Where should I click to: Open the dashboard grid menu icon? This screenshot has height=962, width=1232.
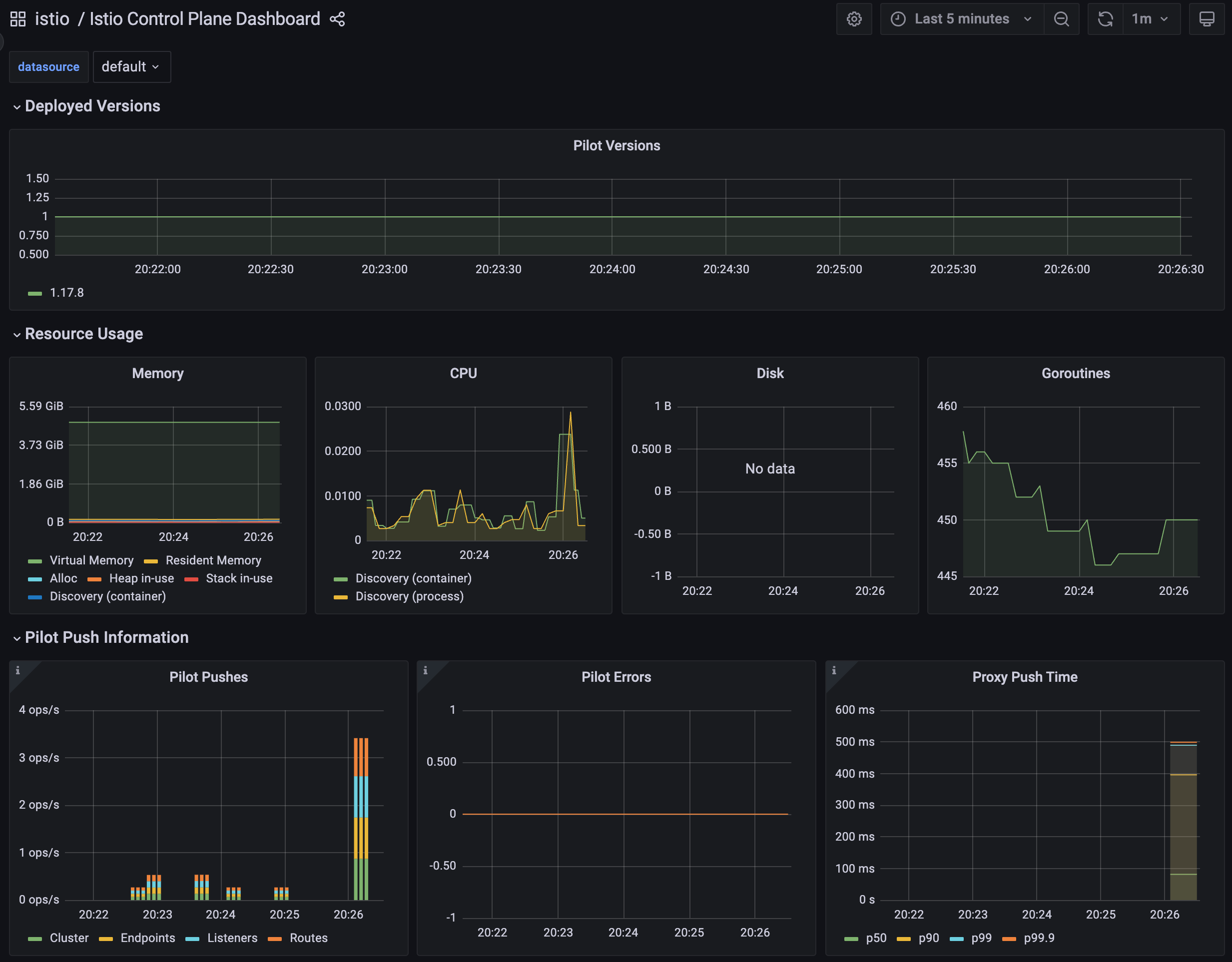[18, 19]
